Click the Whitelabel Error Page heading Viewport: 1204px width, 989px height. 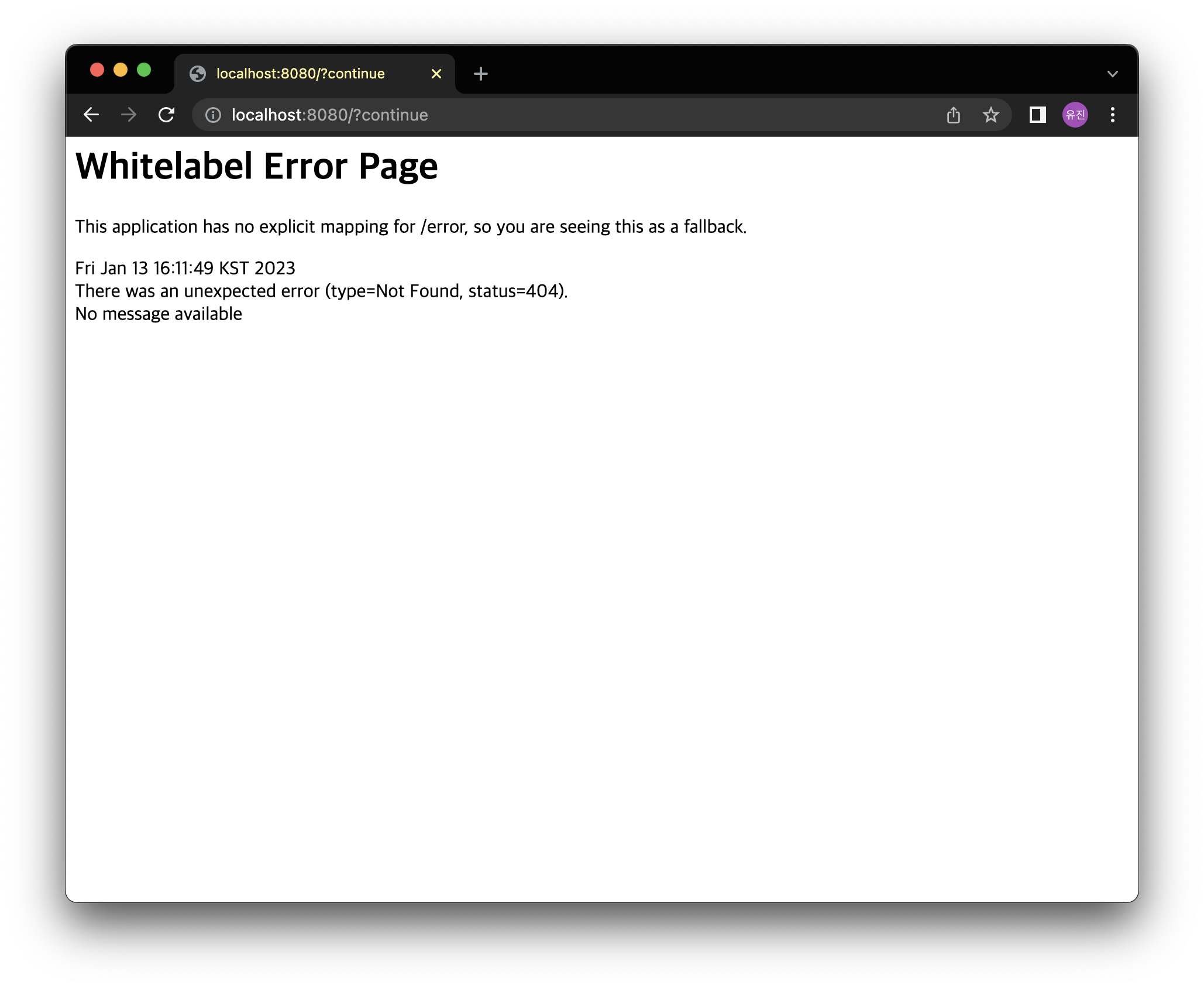tap(257, 166)
